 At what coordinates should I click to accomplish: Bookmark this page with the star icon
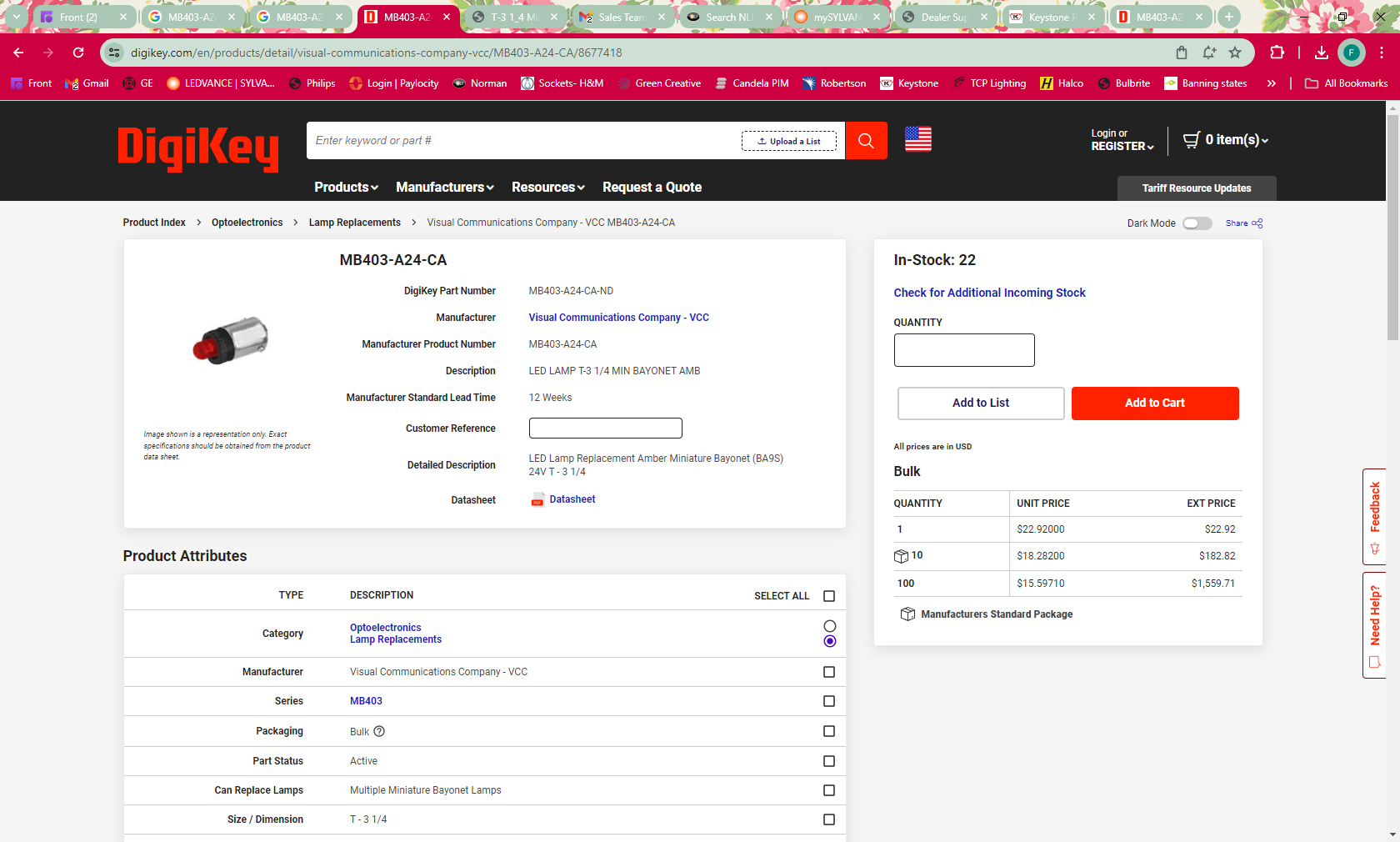click(1235, 53)
